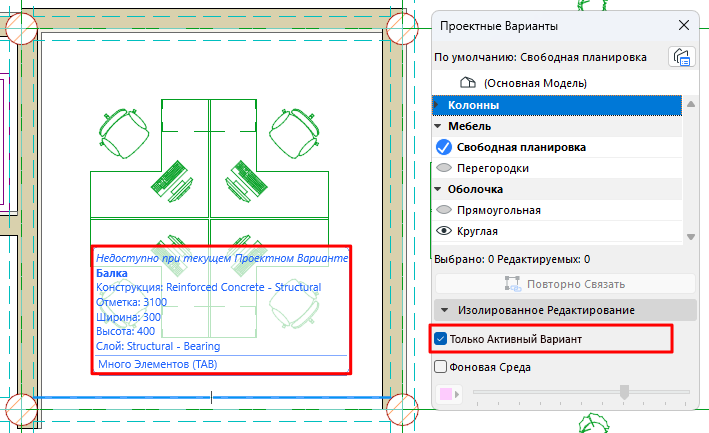This screenshot has width=709, height=433.
Task: Open the pink background color swatch
Action: 449,394
